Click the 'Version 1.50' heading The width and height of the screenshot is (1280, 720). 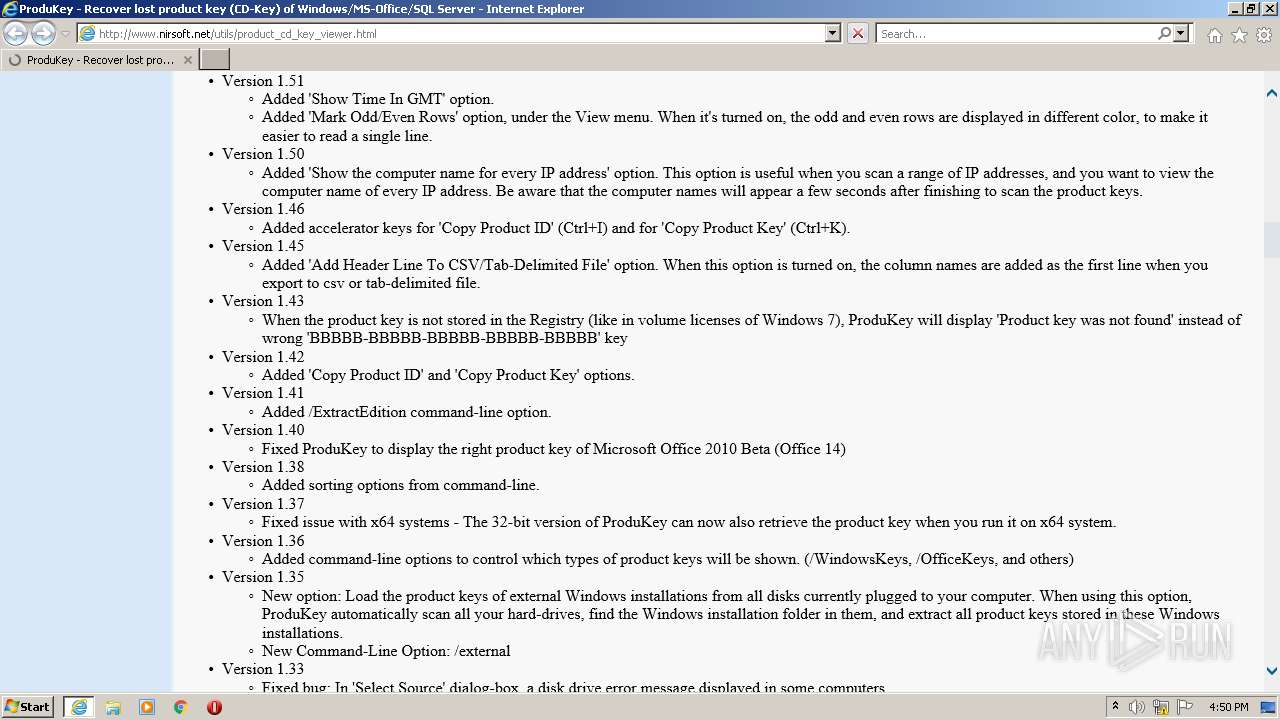[263, 154]
